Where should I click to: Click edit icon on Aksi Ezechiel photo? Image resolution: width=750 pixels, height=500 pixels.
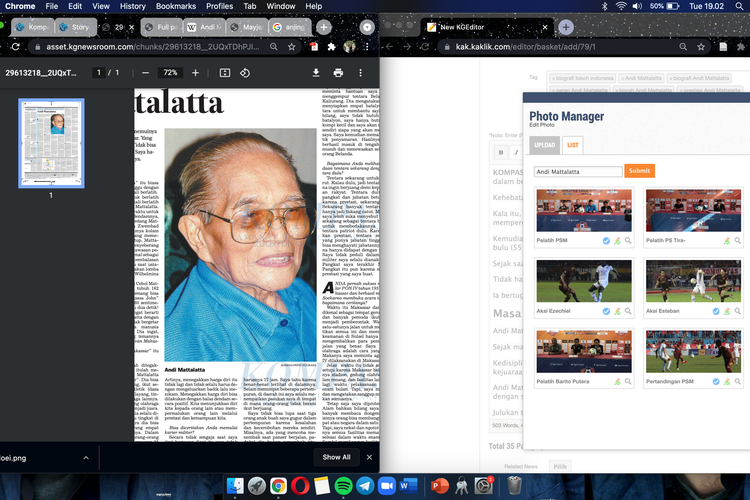[617, 311]
